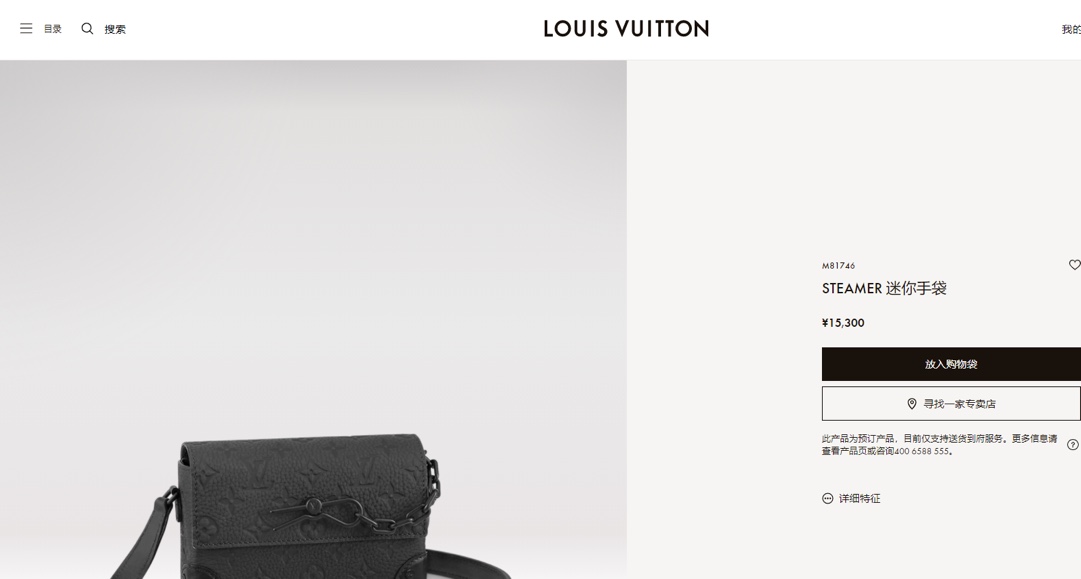
Task: Click the location pin icon
Action: pos(911,404)
